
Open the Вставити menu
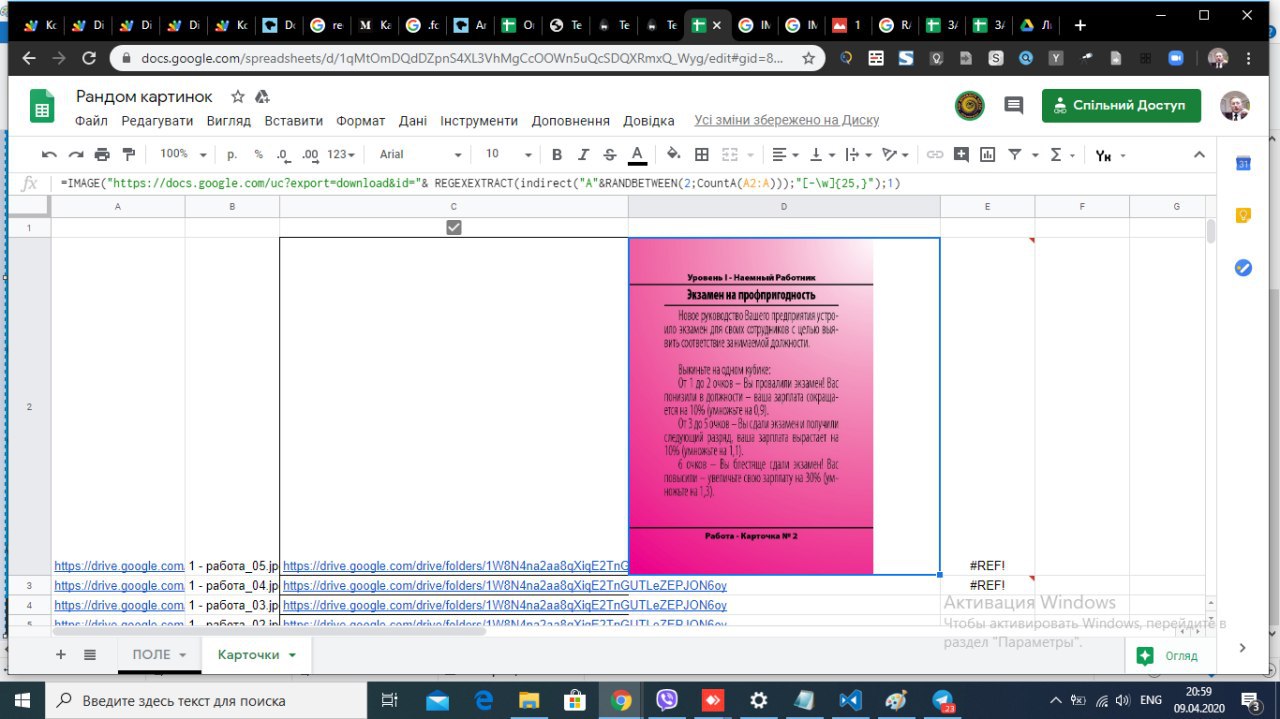click(293, 120)
